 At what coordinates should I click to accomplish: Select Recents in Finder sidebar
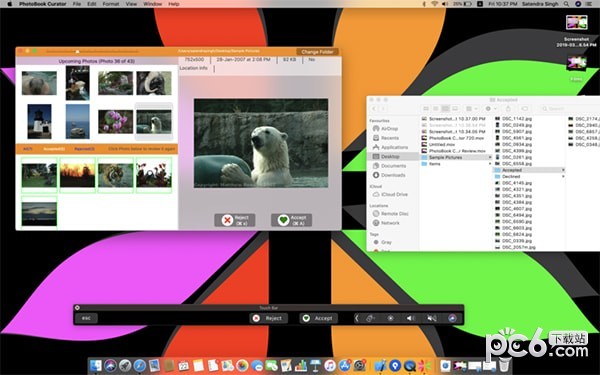coord(390,138)
